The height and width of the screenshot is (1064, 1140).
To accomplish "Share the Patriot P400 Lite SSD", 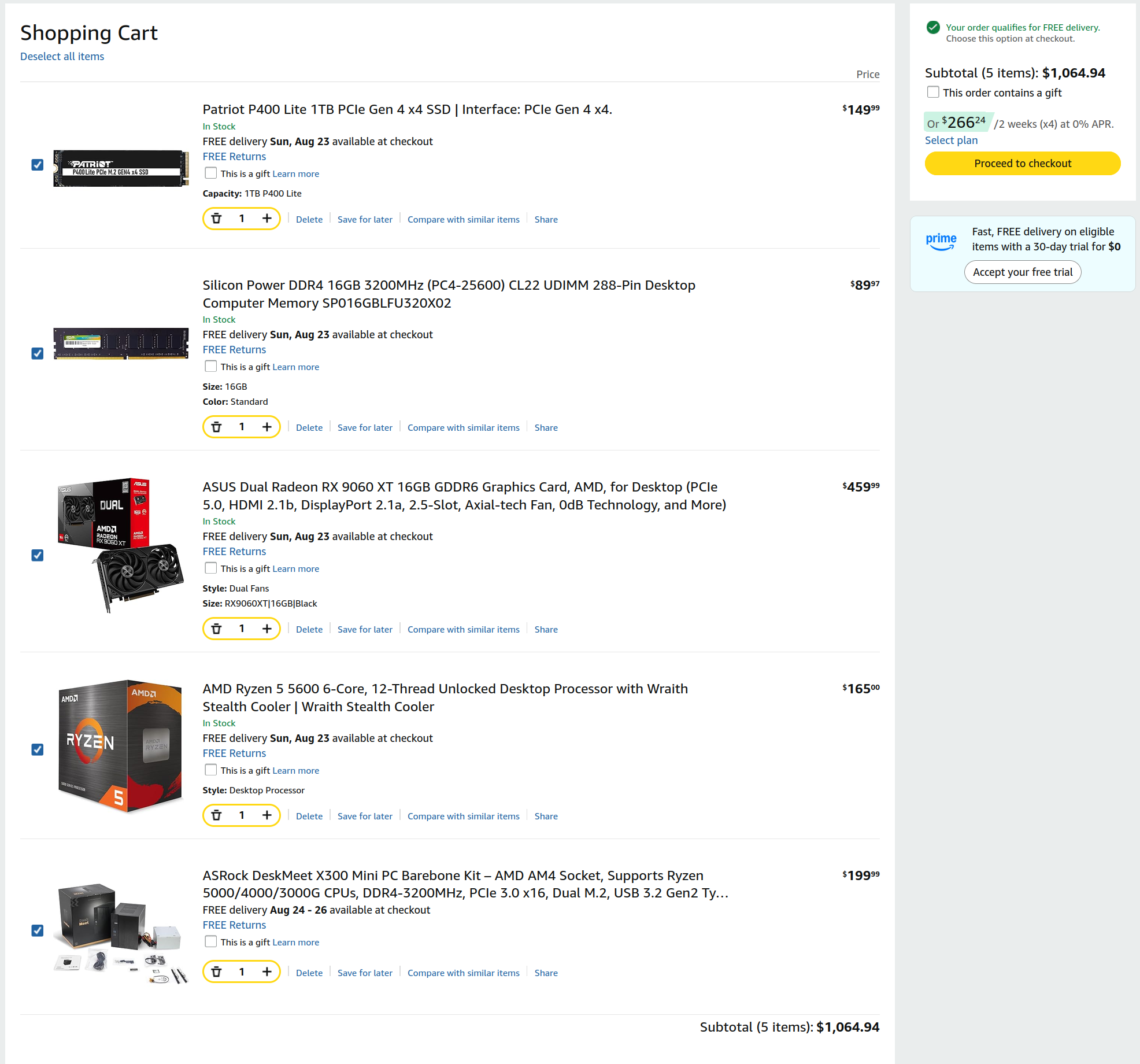I will tap(546, 219).
